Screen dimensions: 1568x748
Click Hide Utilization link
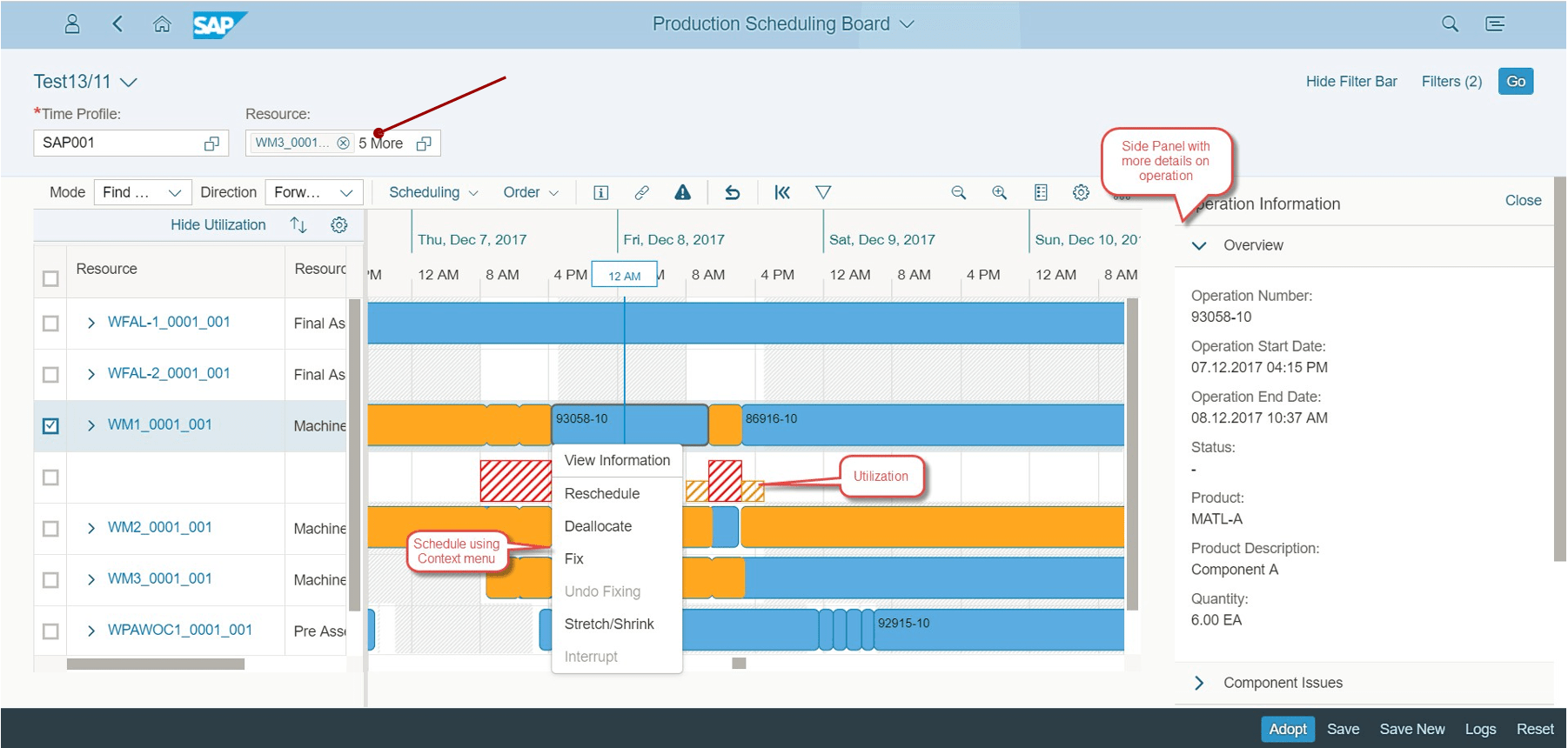click(218, 224)
